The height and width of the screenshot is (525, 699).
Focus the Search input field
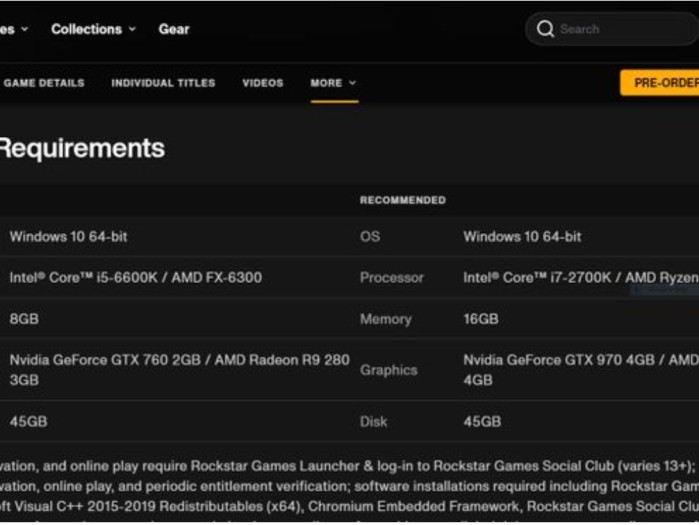612,29
